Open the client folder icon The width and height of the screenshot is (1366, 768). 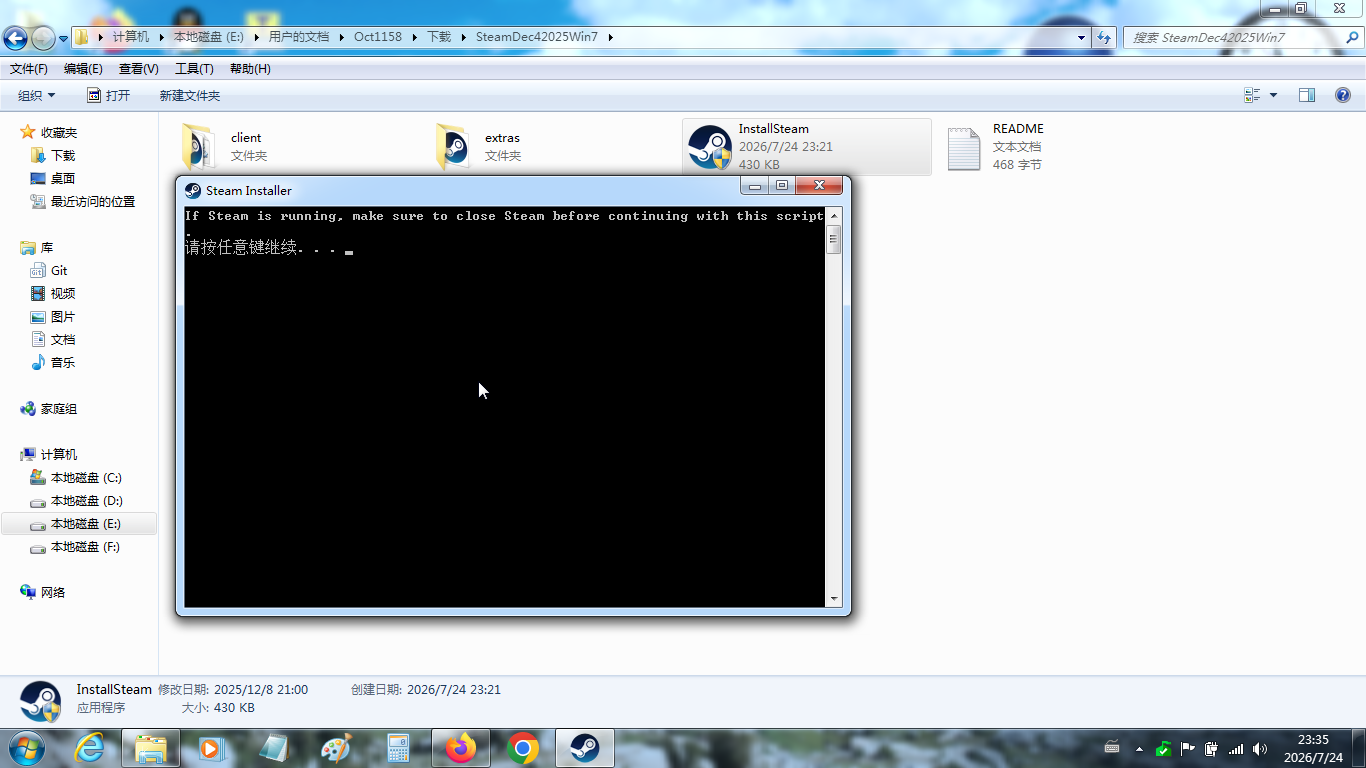tap(198, 147)
